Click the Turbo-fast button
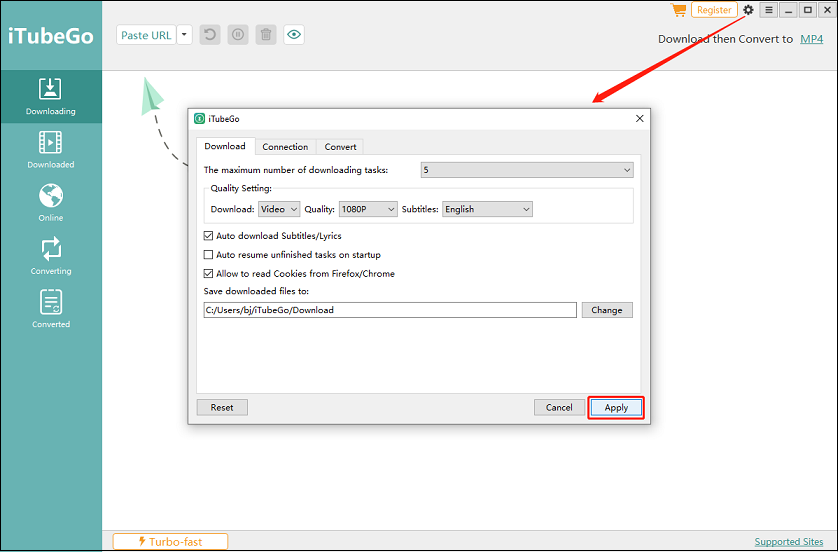The width and height of the screenshot is (838, 552). coord(170,541)
